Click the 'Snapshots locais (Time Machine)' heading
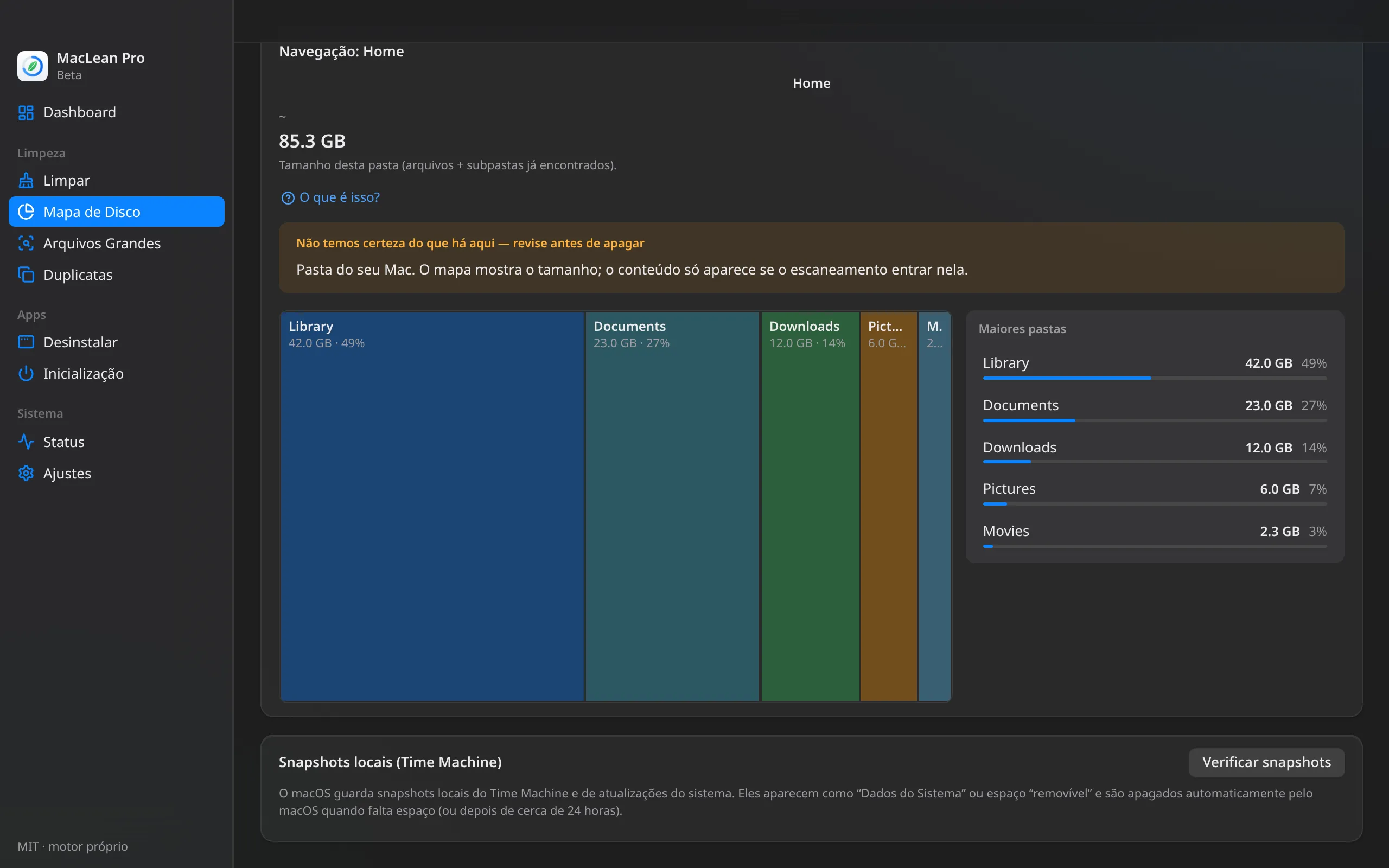 coord(390,762)
